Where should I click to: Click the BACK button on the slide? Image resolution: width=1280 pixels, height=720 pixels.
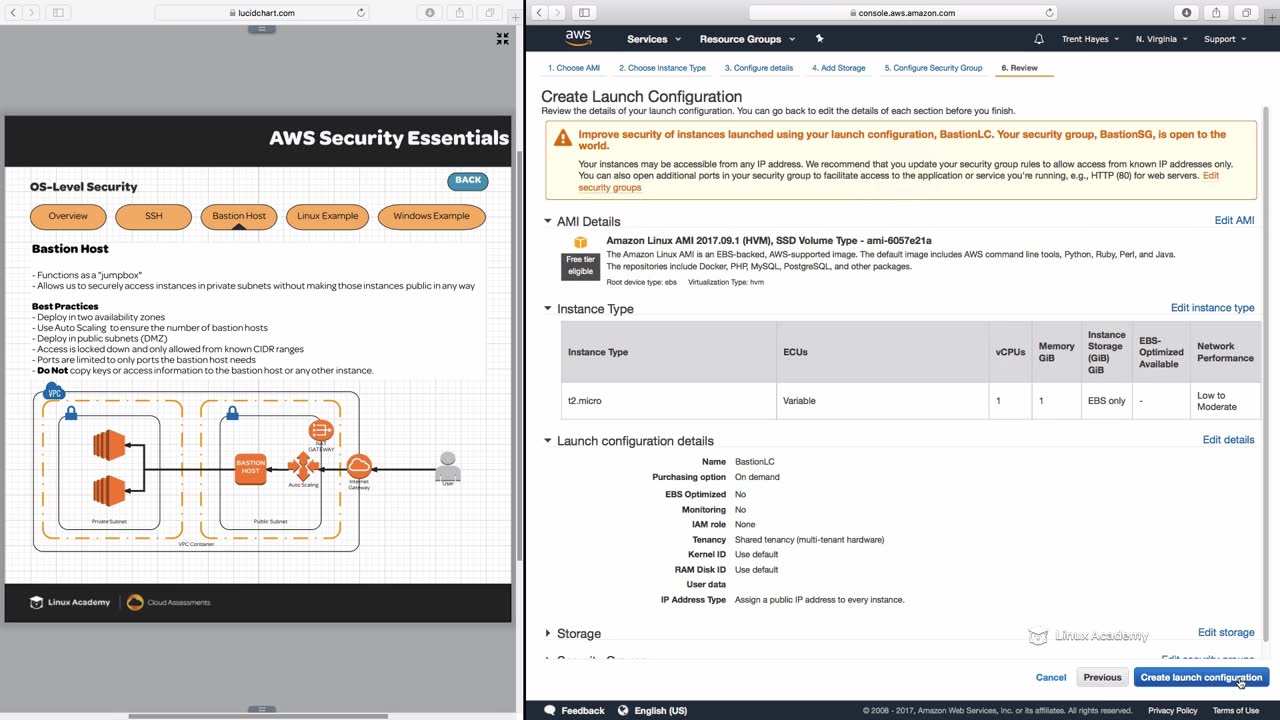point(468,181)
